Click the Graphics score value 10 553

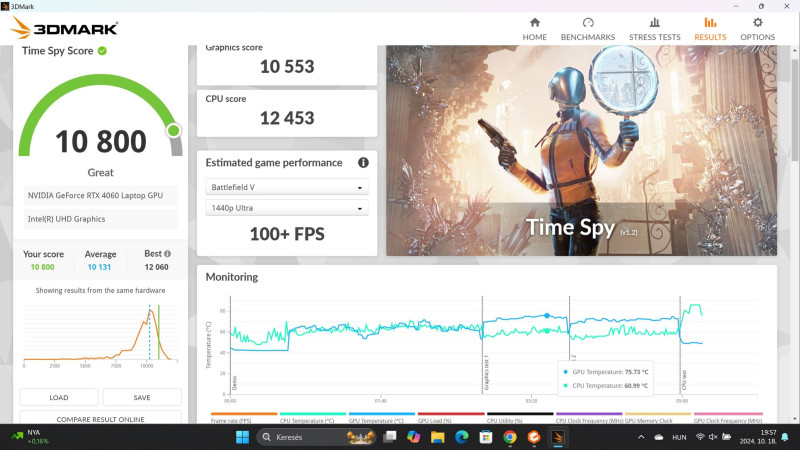[x=287, y=66]
